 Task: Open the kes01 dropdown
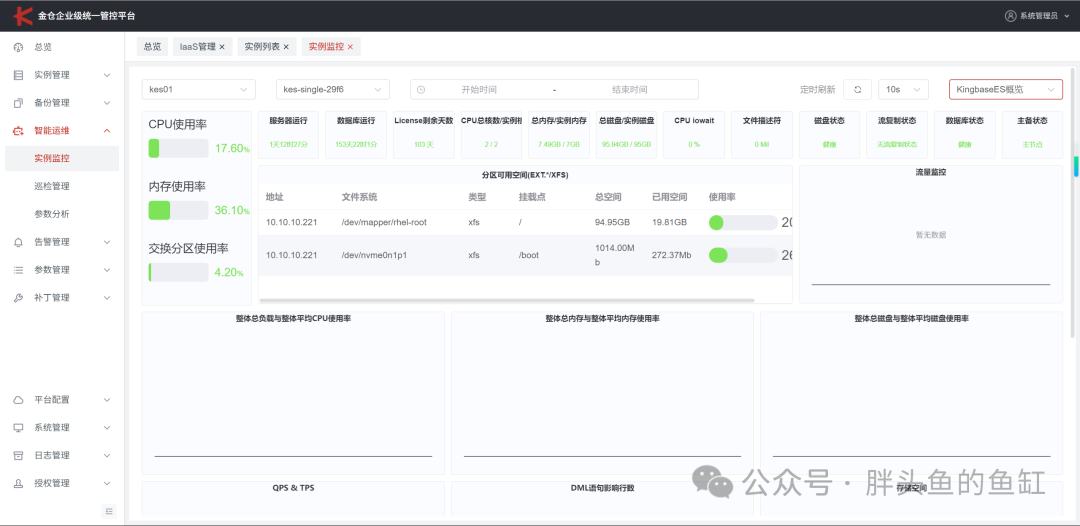click(198, 90)
